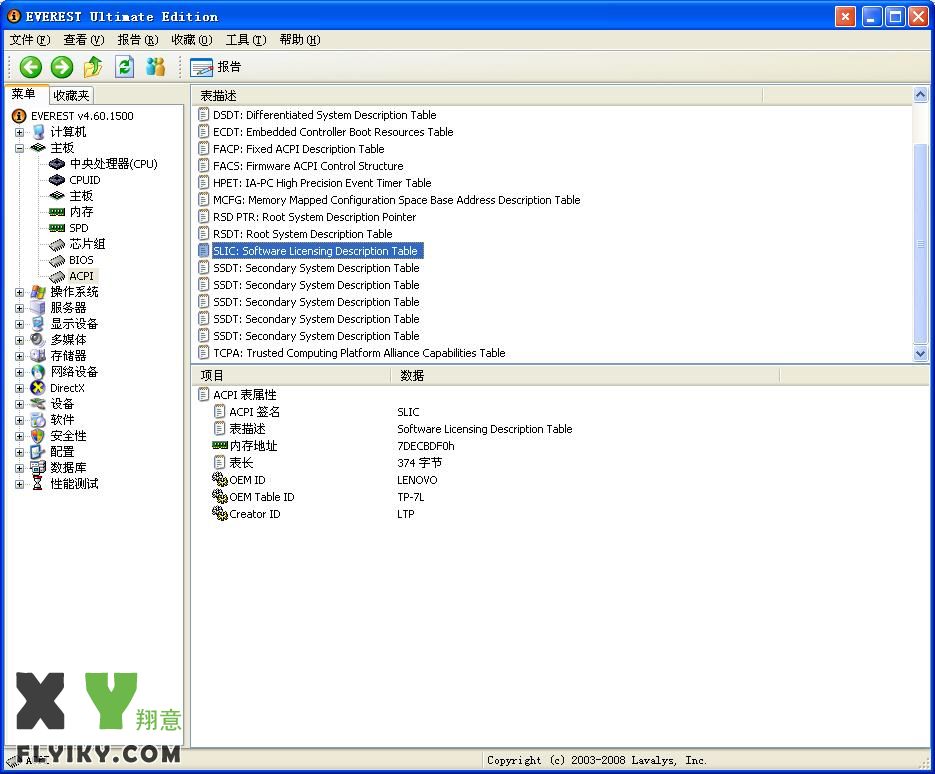935x774 pixels.
Task: Expand the 显示设备 tree node
Action: click(x=20, y=324)
